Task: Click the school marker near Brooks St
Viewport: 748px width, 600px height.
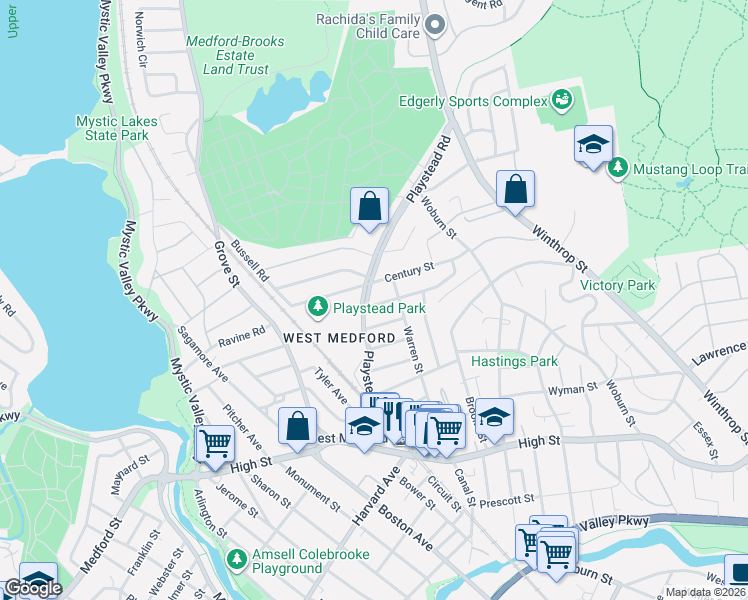Action: (x=495, y=419)
